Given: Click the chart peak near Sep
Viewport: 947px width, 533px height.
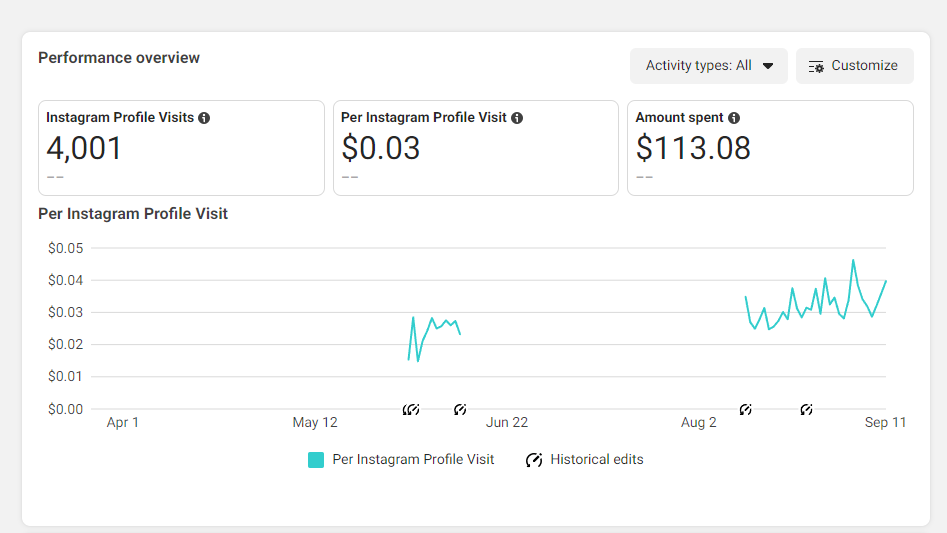Looking at the screenshot, I should [x=853, y=260].
